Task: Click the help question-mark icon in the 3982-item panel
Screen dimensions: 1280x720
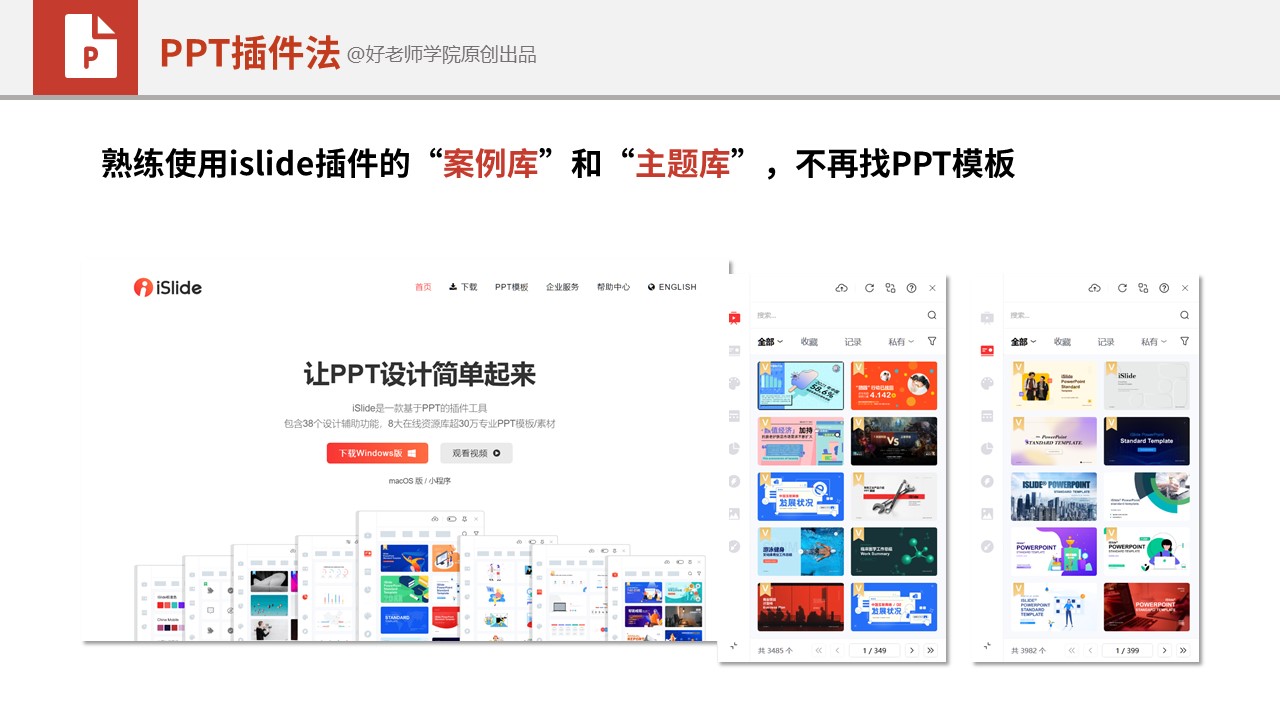Action: click(1164, 288)
